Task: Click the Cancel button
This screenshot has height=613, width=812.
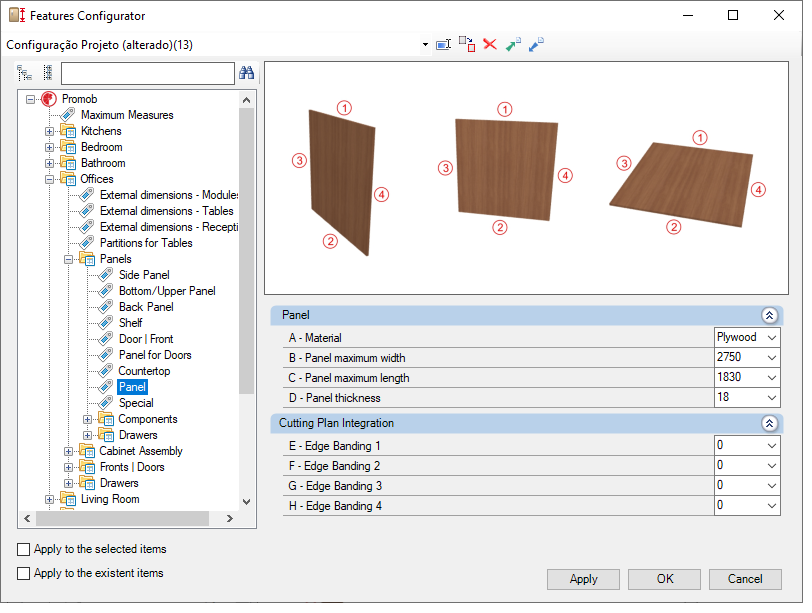Action: click(x=745, y=579)
